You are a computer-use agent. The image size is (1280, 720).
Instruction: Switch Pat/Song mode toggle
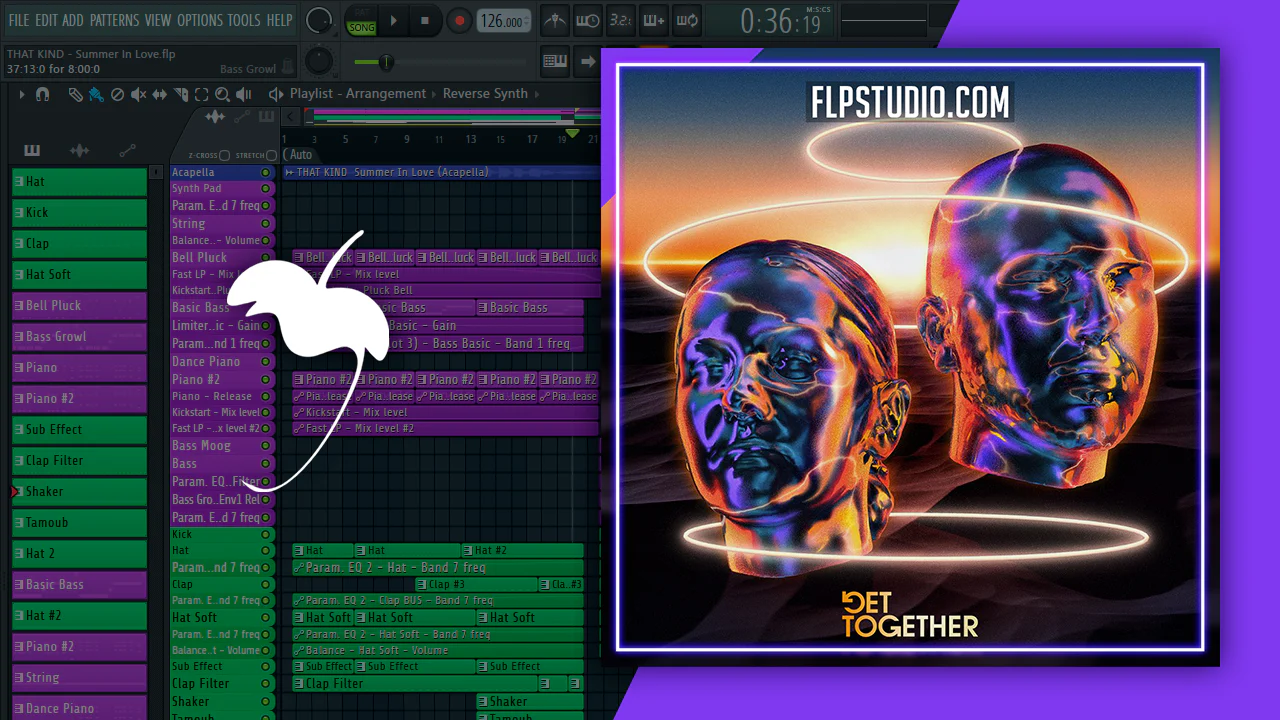[x=361, y=20]
